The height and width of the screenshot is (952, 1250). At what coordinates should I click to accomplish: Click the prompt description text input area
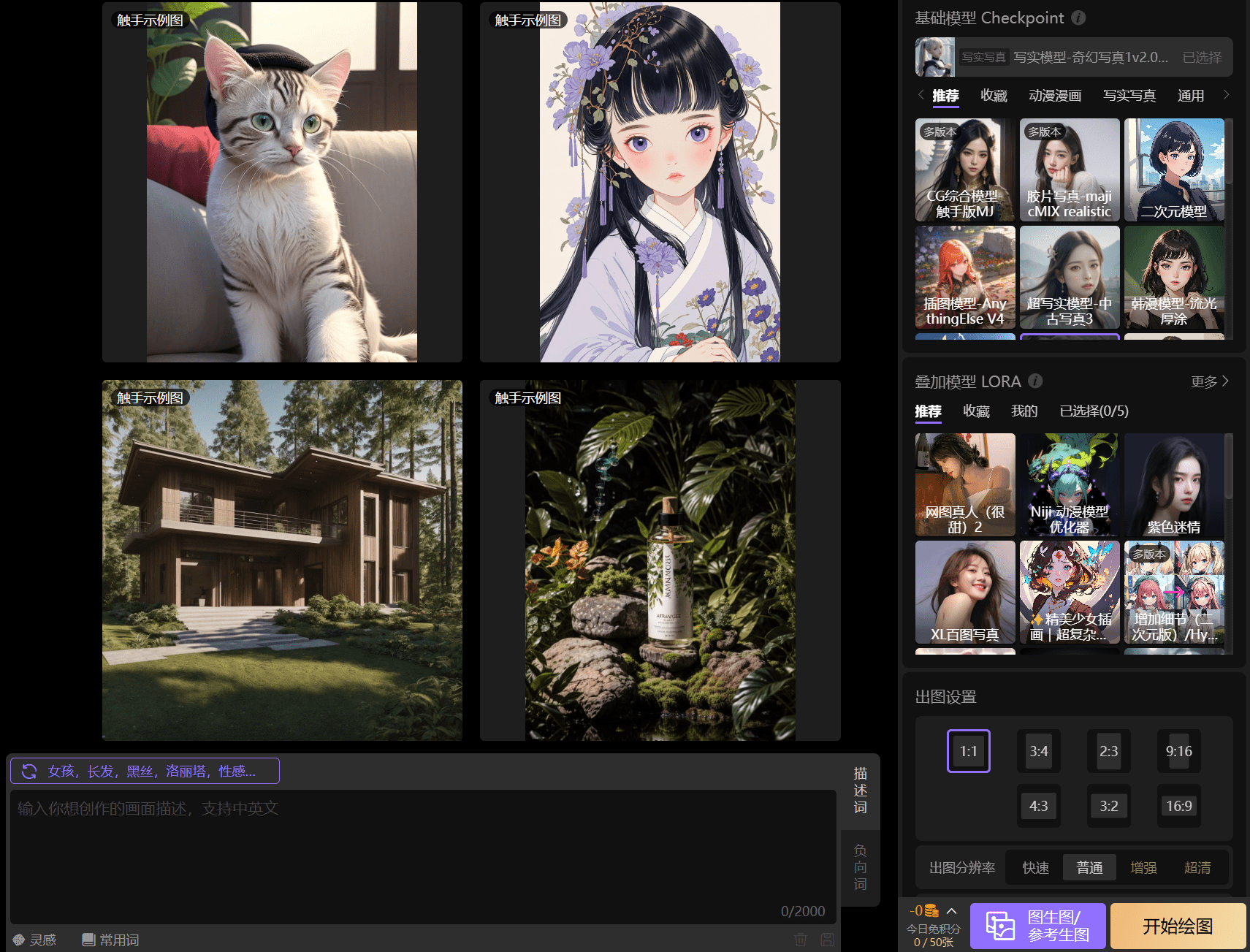click(x=422, y=855)
